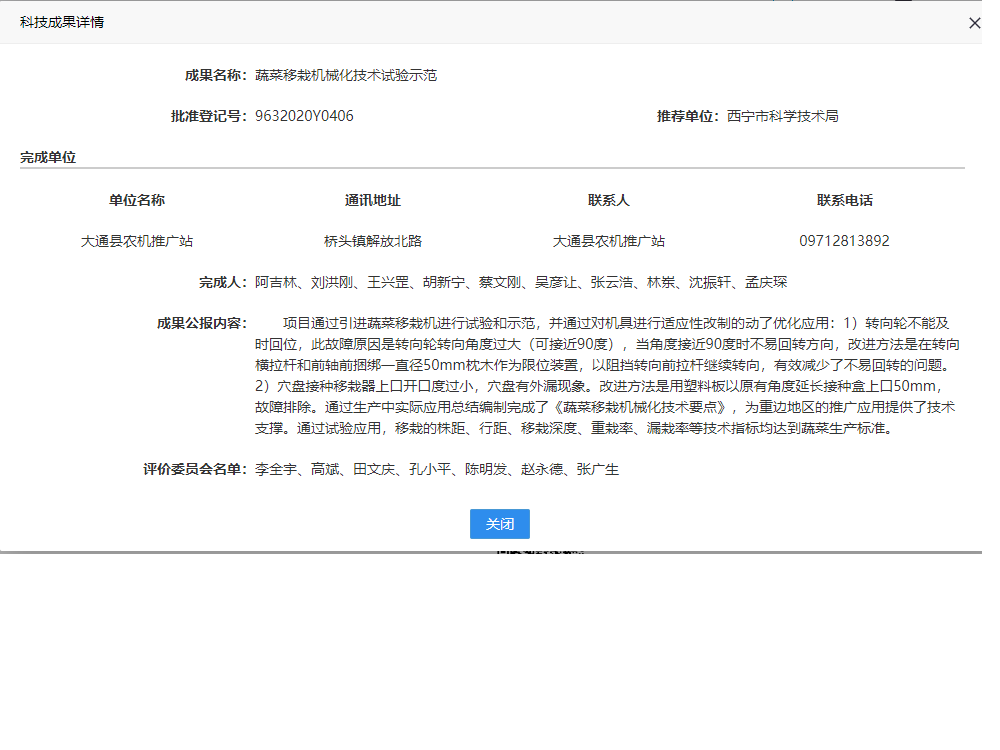
Task: Click the 科技成果详情 dialog title
Action: (x=62, y=22)
